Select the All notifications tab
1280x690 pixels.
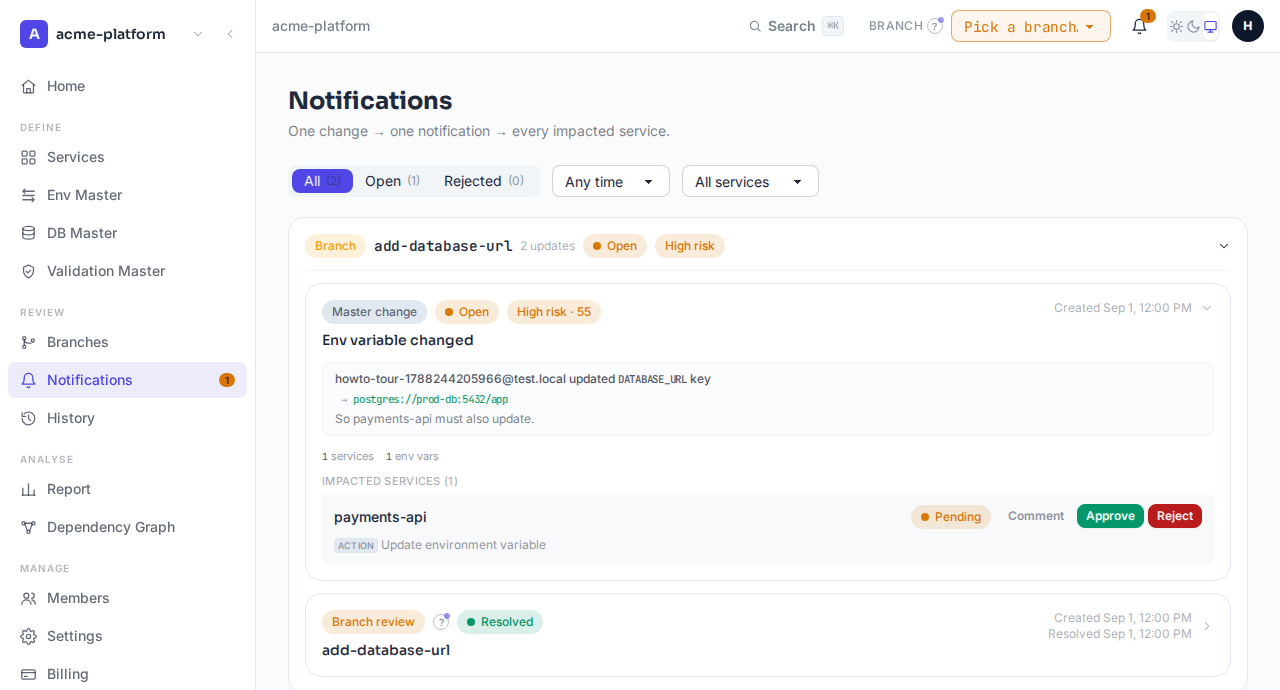pyautogui.click(x=322, y=181)
